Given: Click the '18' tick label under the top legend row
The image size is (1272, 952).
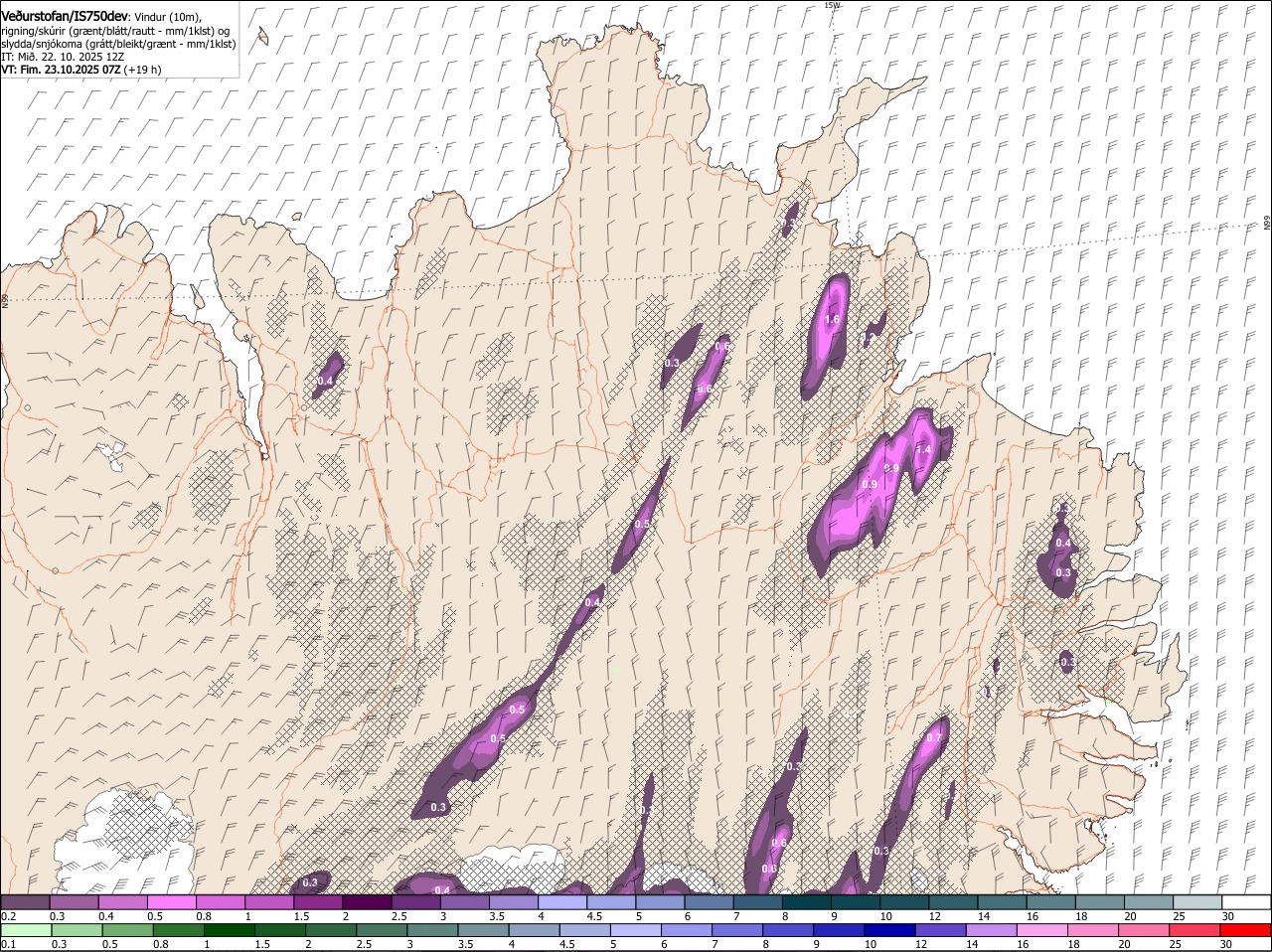Looking at the screenshot, I should pos(1081,916).
